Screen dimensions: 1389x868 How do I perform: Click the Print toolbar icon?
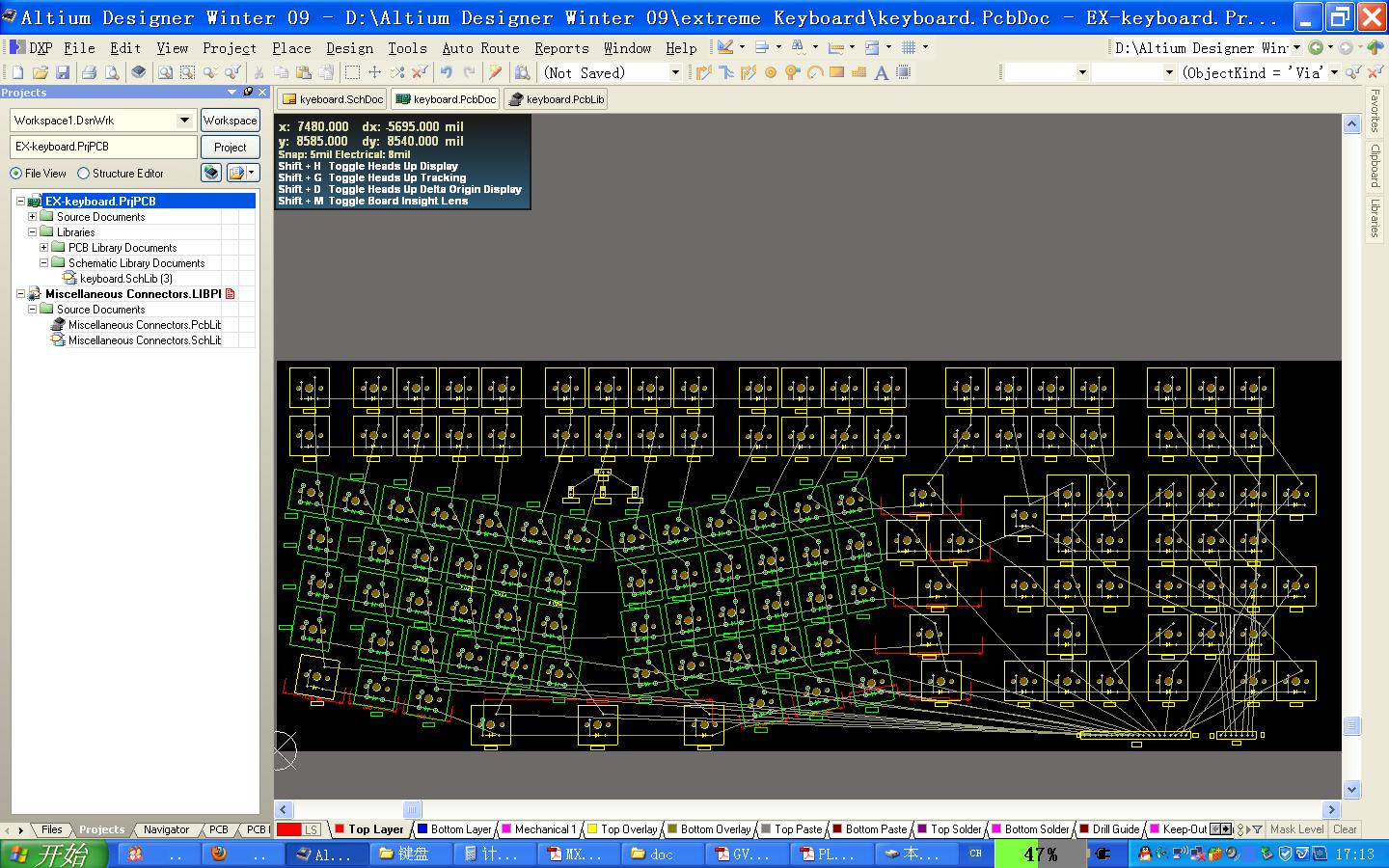click(x=89, y=72)
